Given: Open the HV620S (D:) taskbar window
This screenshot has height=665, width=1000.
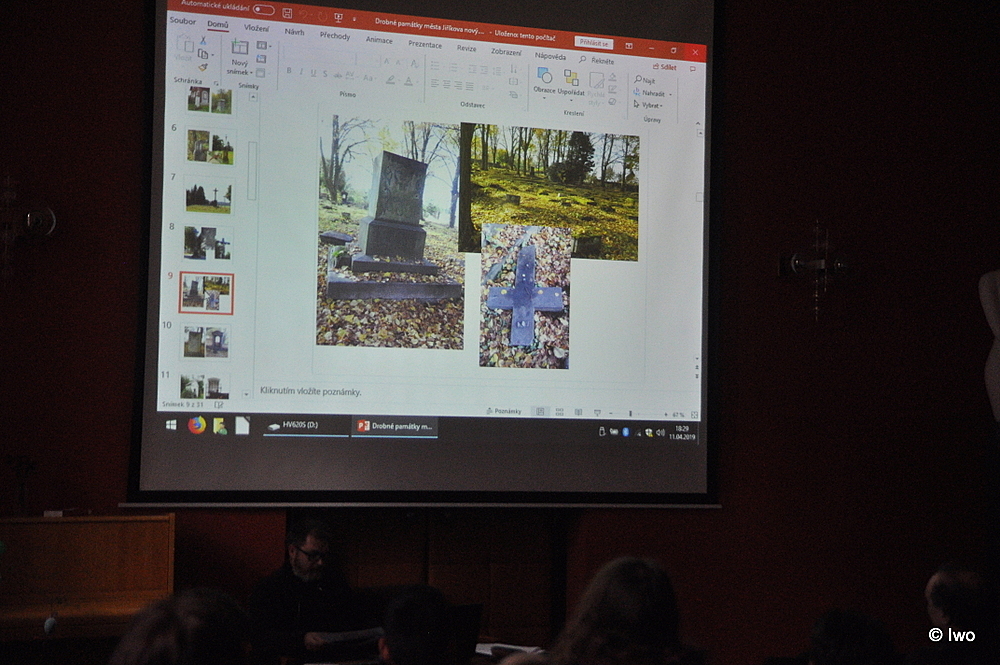Looking at the screenshot, I should coord(305,425).
